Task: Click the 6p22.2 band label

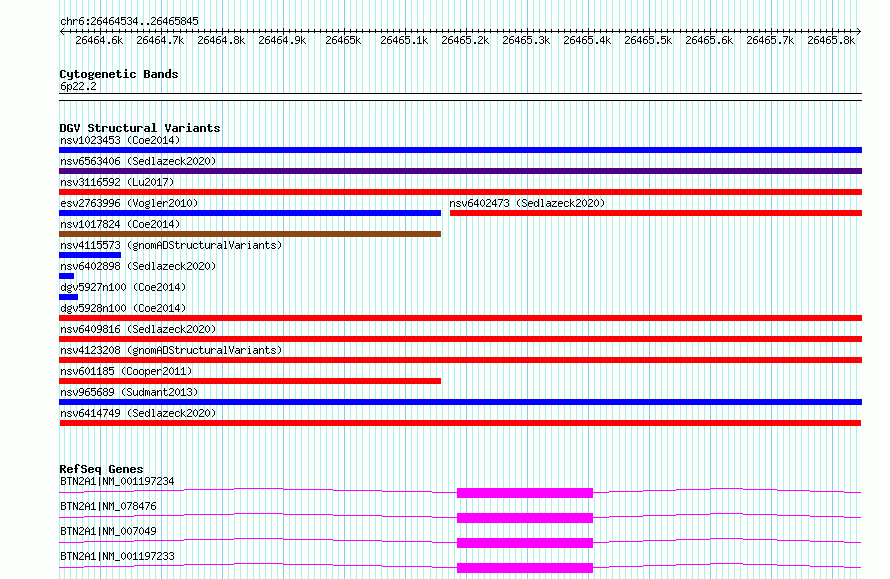Action: coord(78,86)
